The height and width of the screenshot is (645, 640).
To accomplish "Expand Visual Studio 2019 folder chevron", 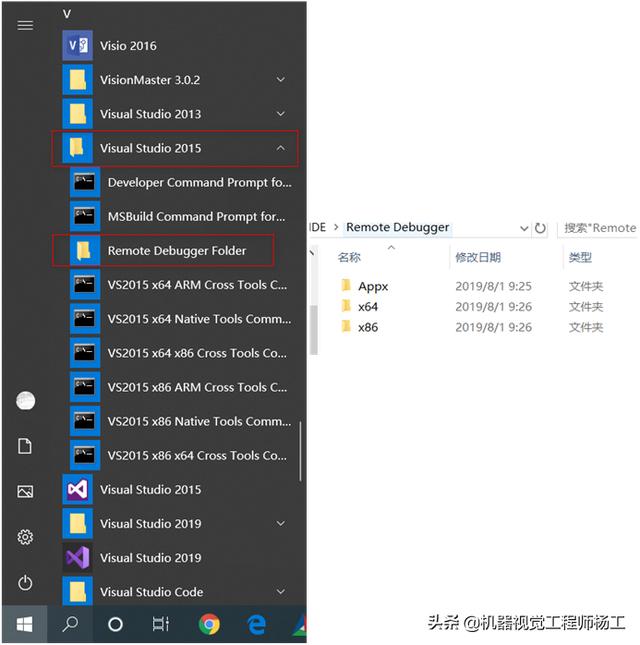I will (x=281, y=523).
